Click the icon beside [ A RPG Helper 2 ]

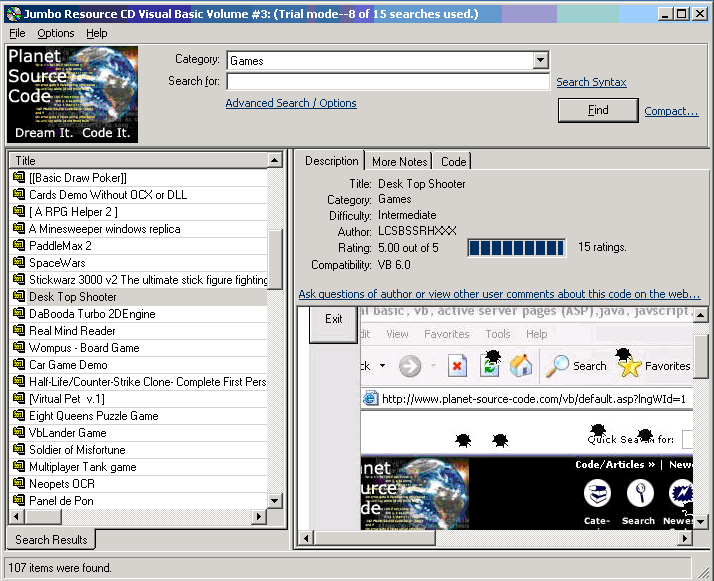(19, 211)
